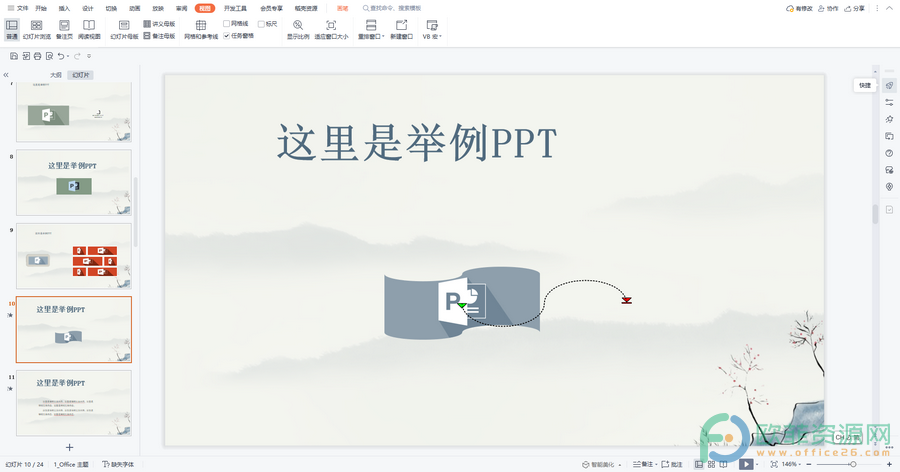Open 备注母版 notes master
Viewport: 900px width, 472px height.
[159, 36]
